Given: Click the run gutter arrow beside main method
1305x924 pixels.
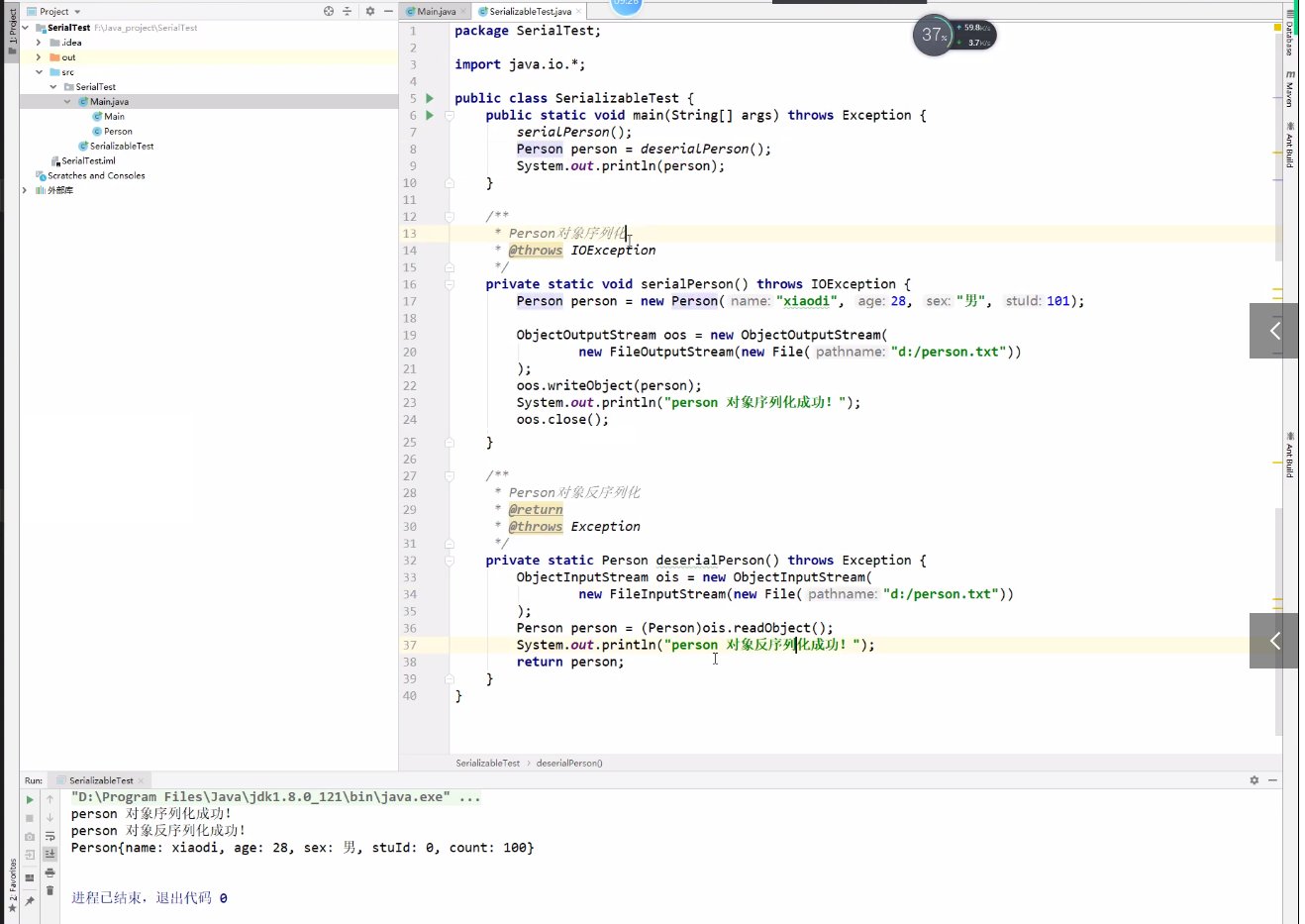Looking at the screenshot, I should point(430,115).
